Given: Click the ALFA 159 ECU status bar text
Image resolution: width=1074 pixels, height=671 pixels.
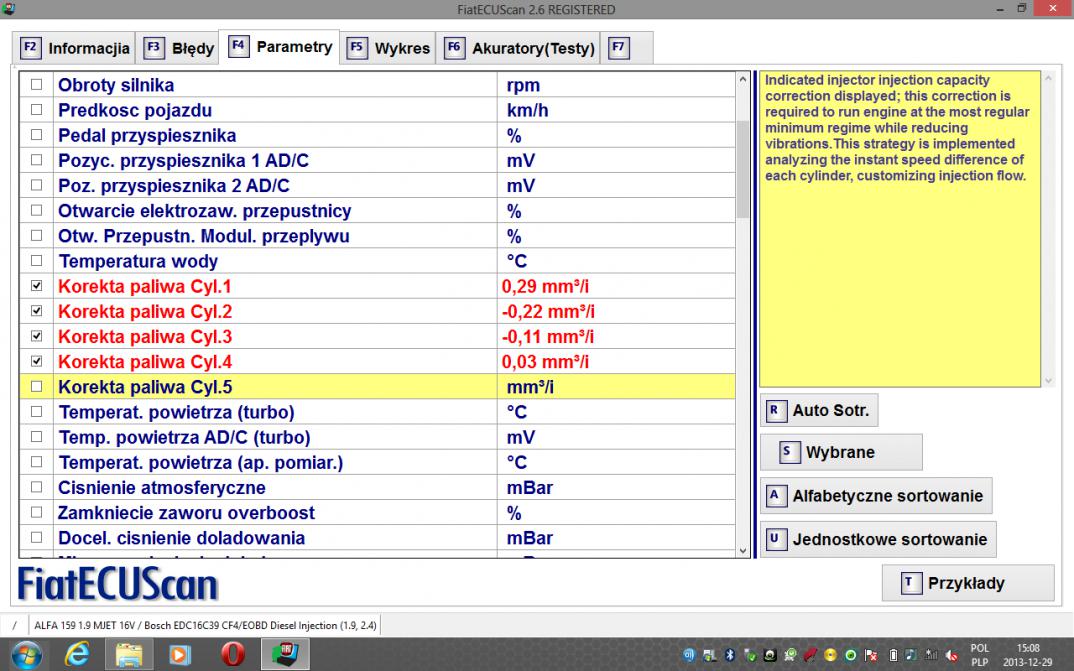Looking at the screenshot, I should [x=205, y=625].
